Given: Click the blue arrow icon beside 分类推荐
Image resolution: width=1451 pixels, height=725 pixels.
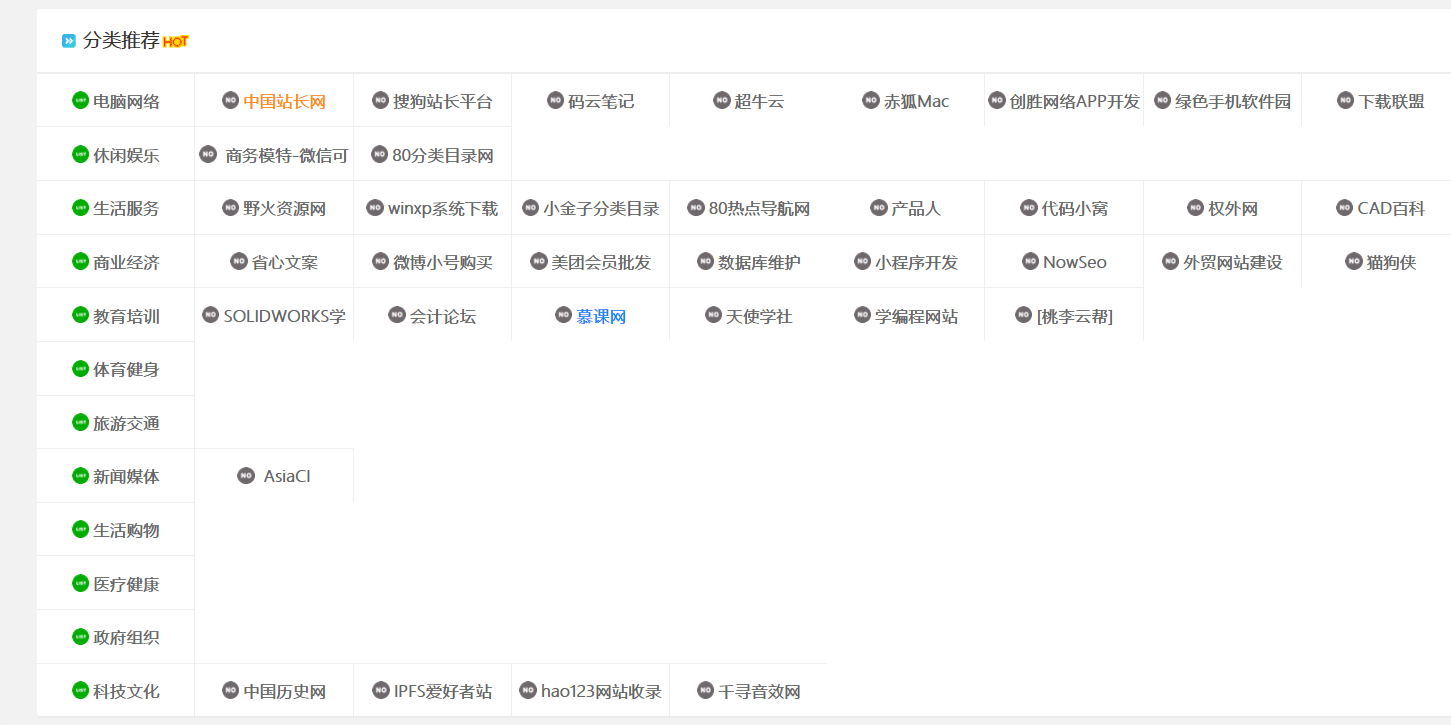Looking at the screenshot, I should (x=69, y=41).
